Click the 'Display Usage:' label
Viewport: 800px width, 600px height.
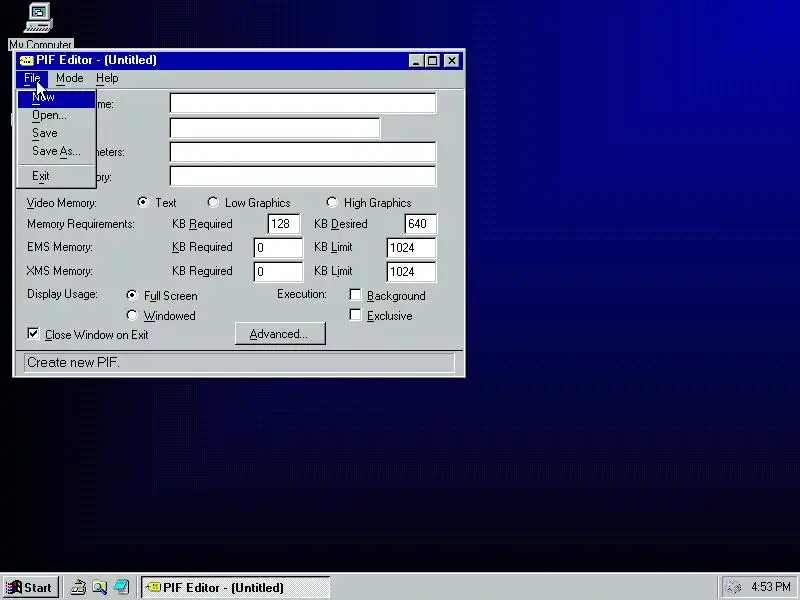coord(62,294)
